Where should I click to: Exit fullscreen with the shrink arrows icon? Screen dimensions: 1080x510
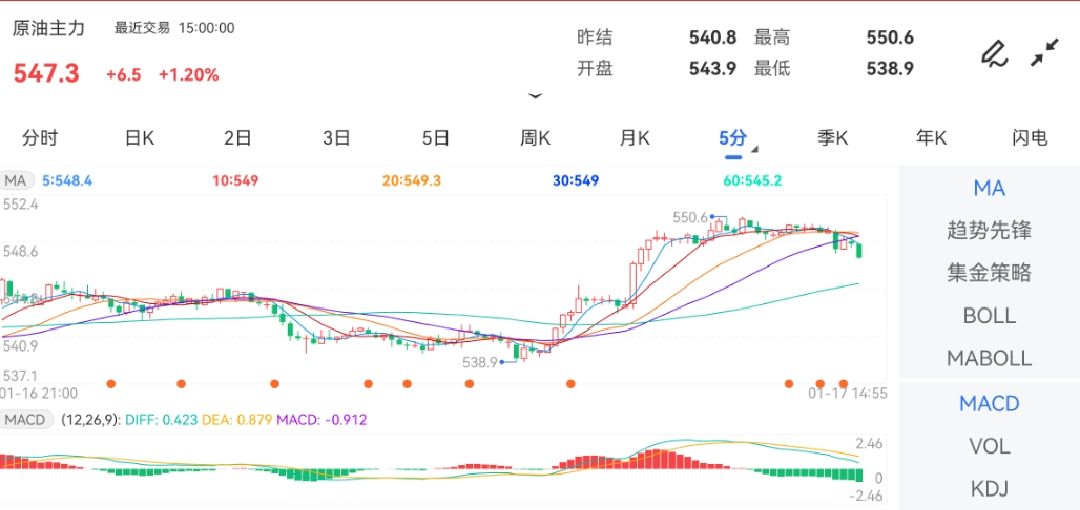click(1045, 53)
